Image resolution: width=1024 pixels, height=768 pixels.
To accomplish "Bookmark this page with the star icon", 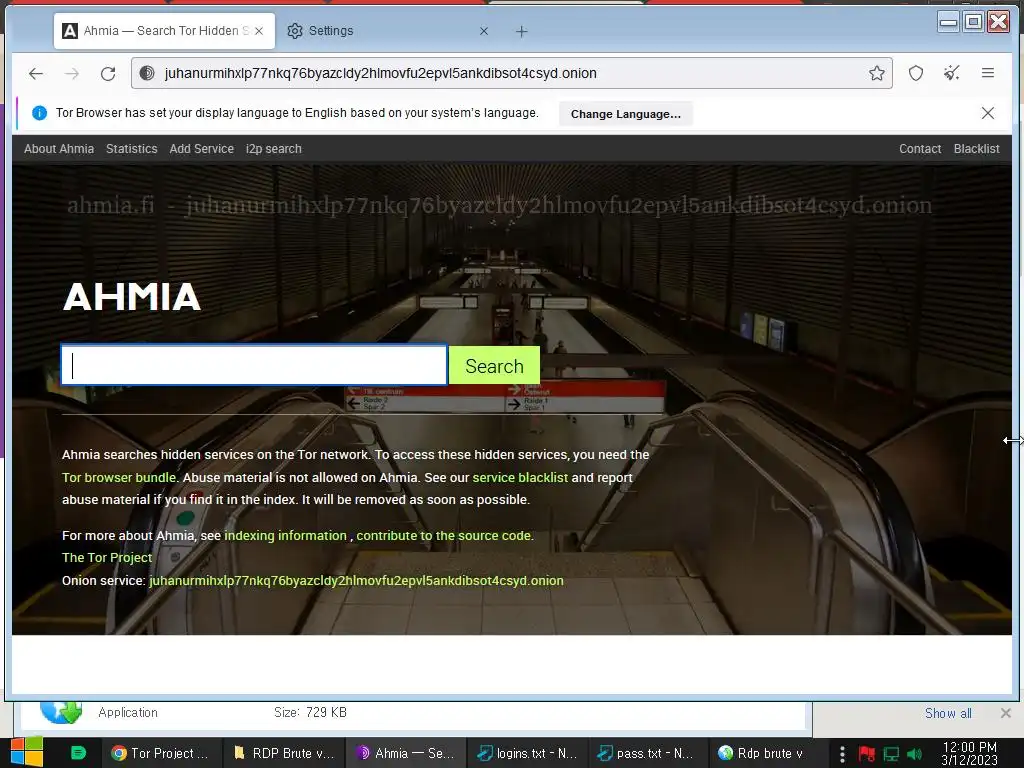I will [x=876, y=73].
